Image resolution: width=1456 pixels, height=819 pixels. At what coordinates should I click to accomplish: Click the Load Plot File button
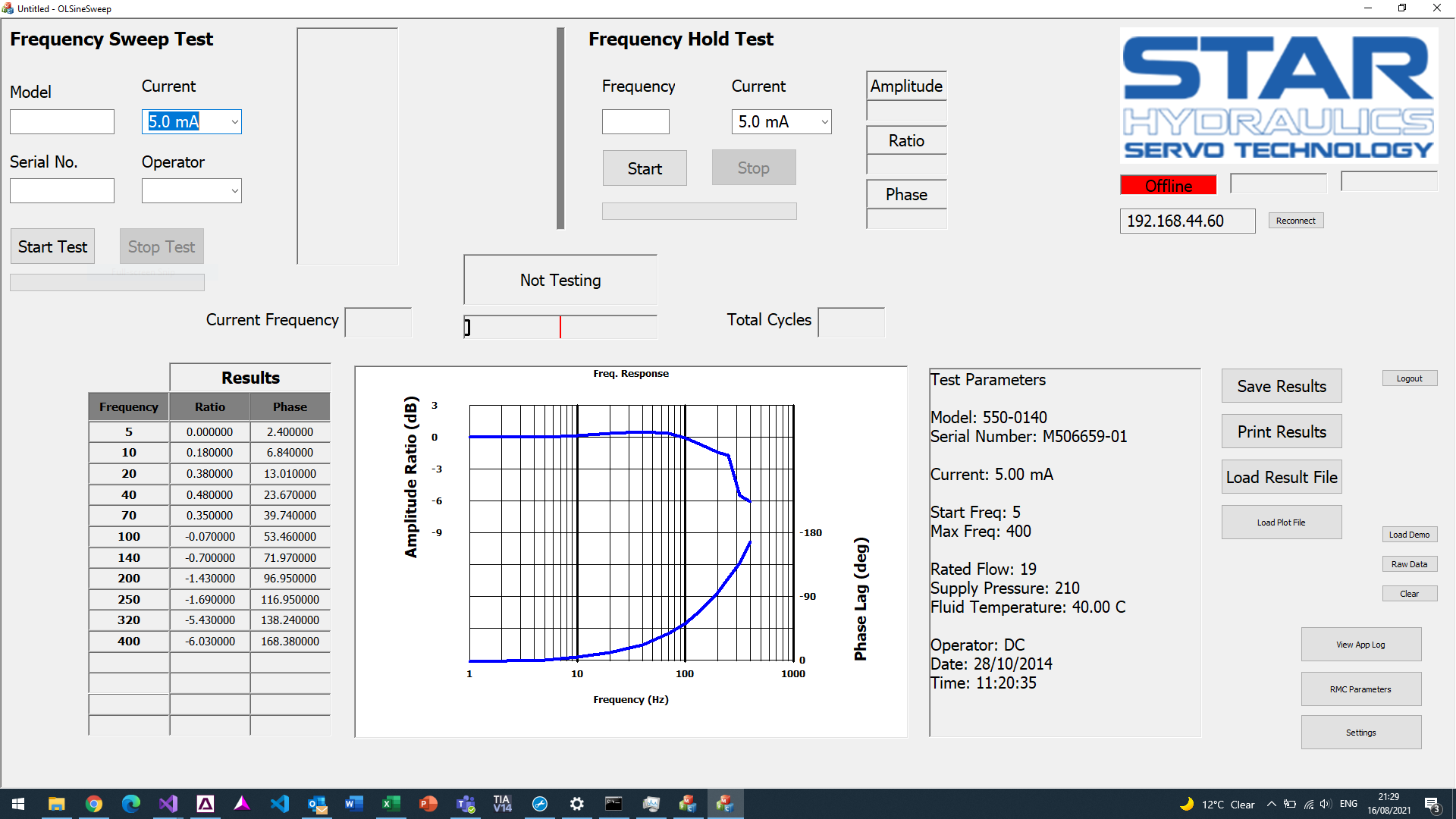(x=1281, y=521)
